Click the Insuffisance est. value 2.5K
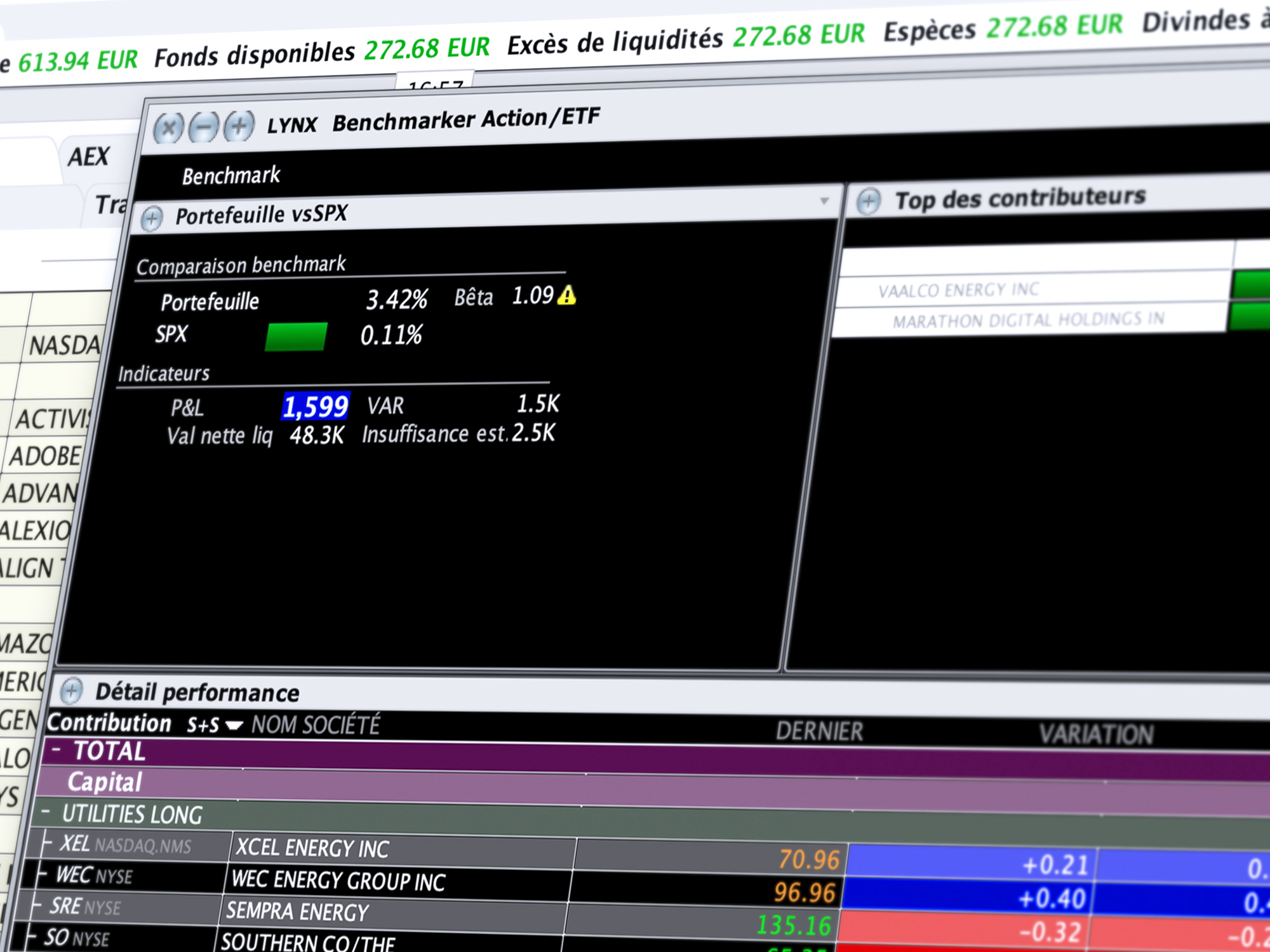Image resolution: width=1270 pixels, height=952 pixels. pos(533,433)
